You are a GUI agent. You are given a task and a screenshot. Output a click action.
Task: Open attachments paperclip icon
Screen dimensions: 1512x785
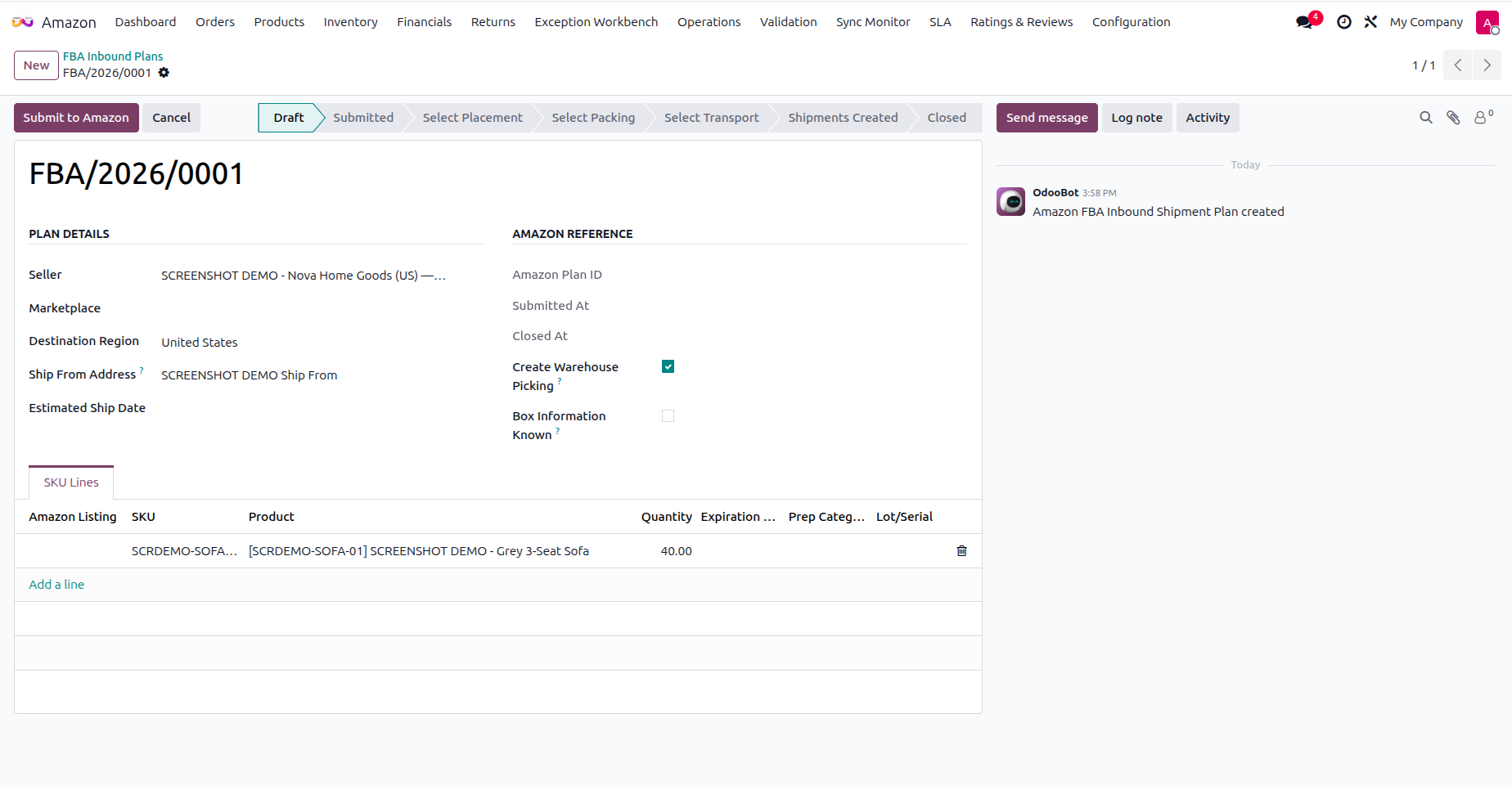click(x=1453, y=118)
